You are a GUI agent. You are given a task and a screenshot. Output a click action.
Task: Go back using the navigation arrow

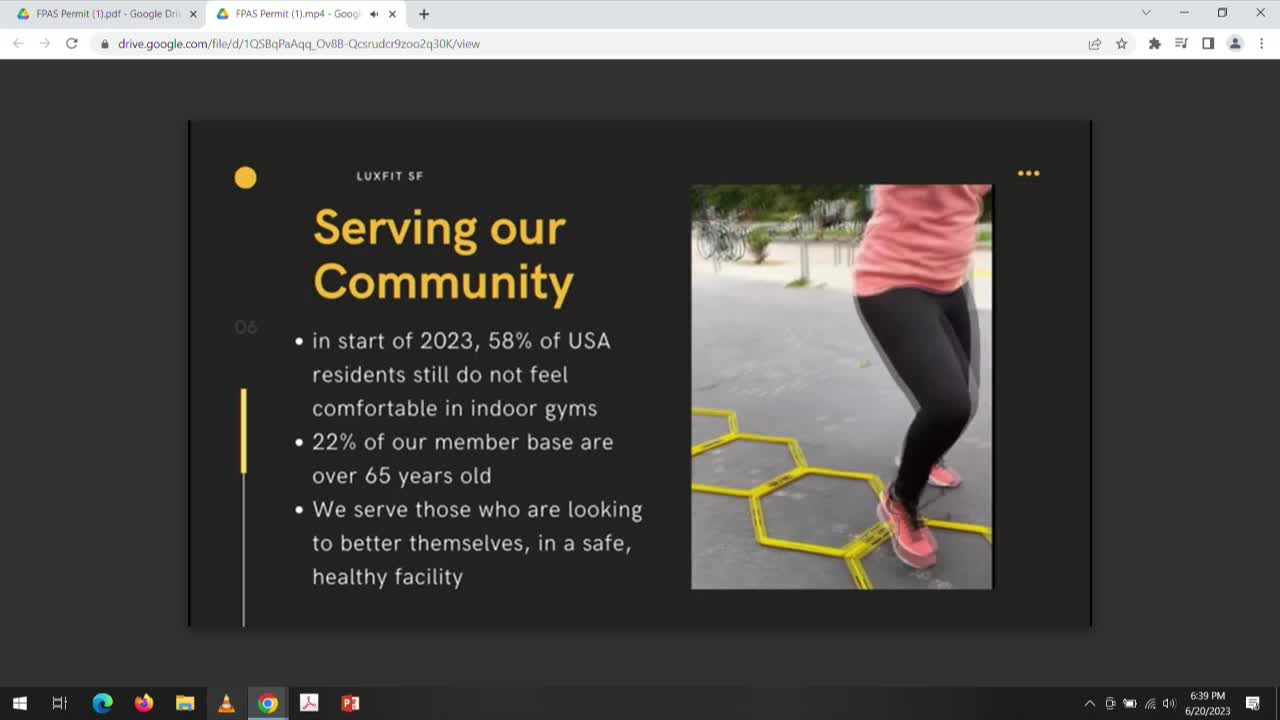17,44
